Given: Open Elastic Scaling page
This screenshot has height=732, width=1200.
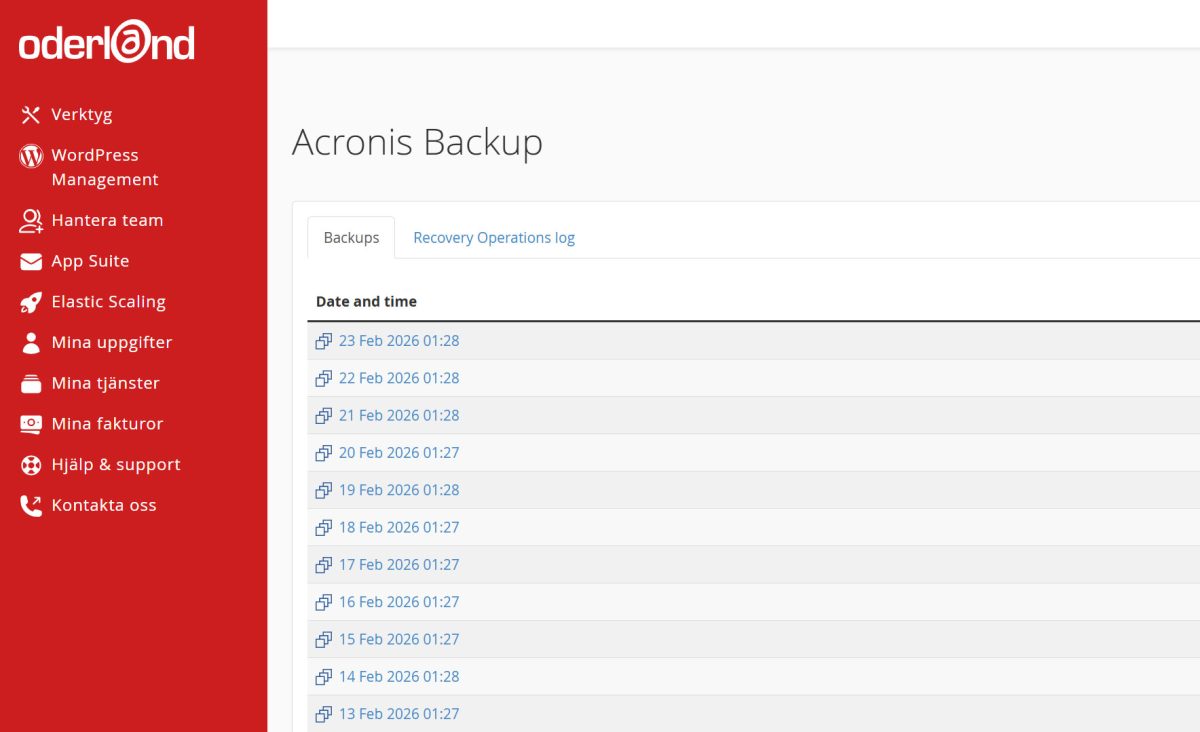Looking at the screenshot, I should click(x=108, y=302).
